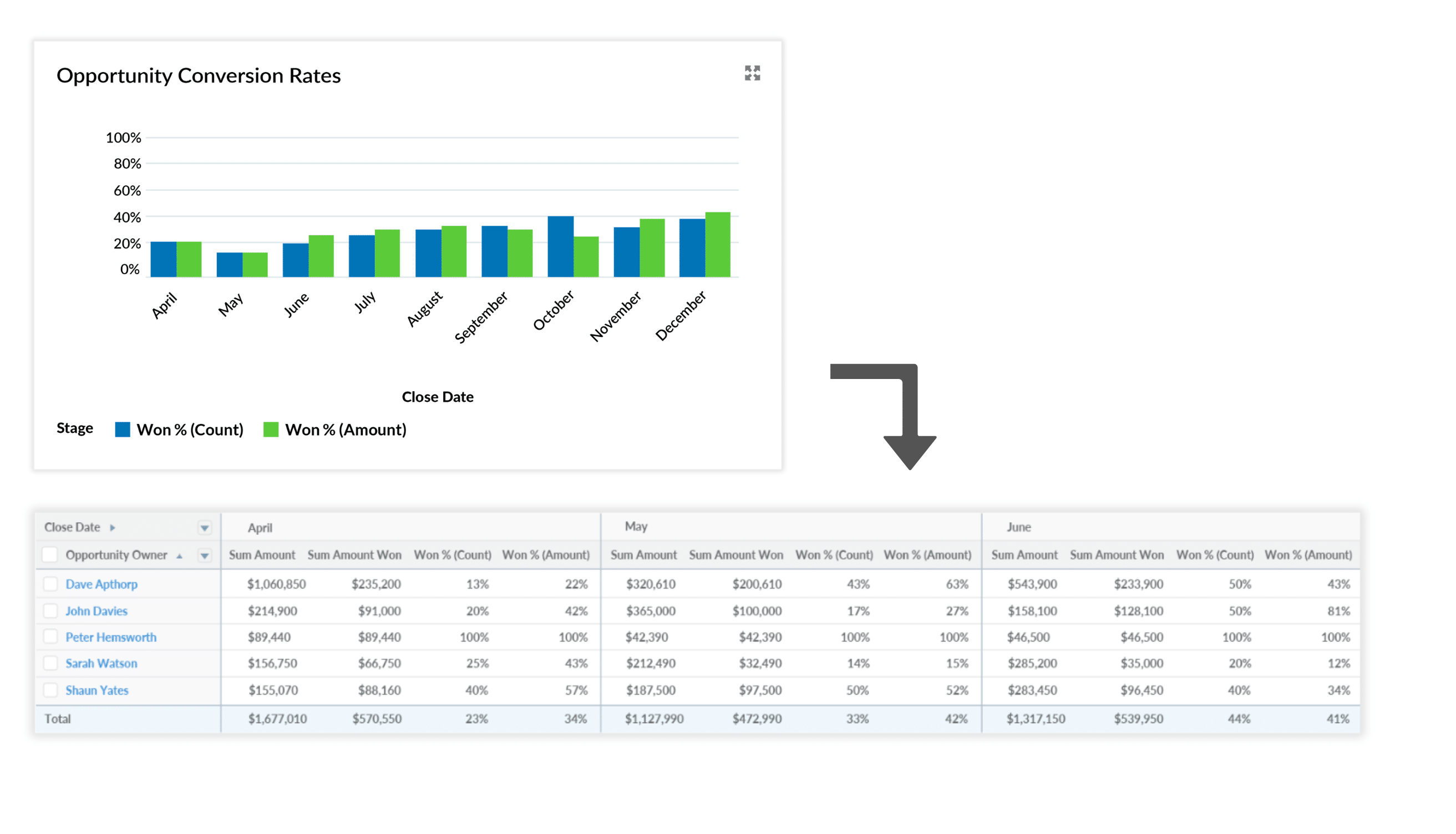
Task: Click the blue October bar in chart
Action: click(x=560, y=247)
